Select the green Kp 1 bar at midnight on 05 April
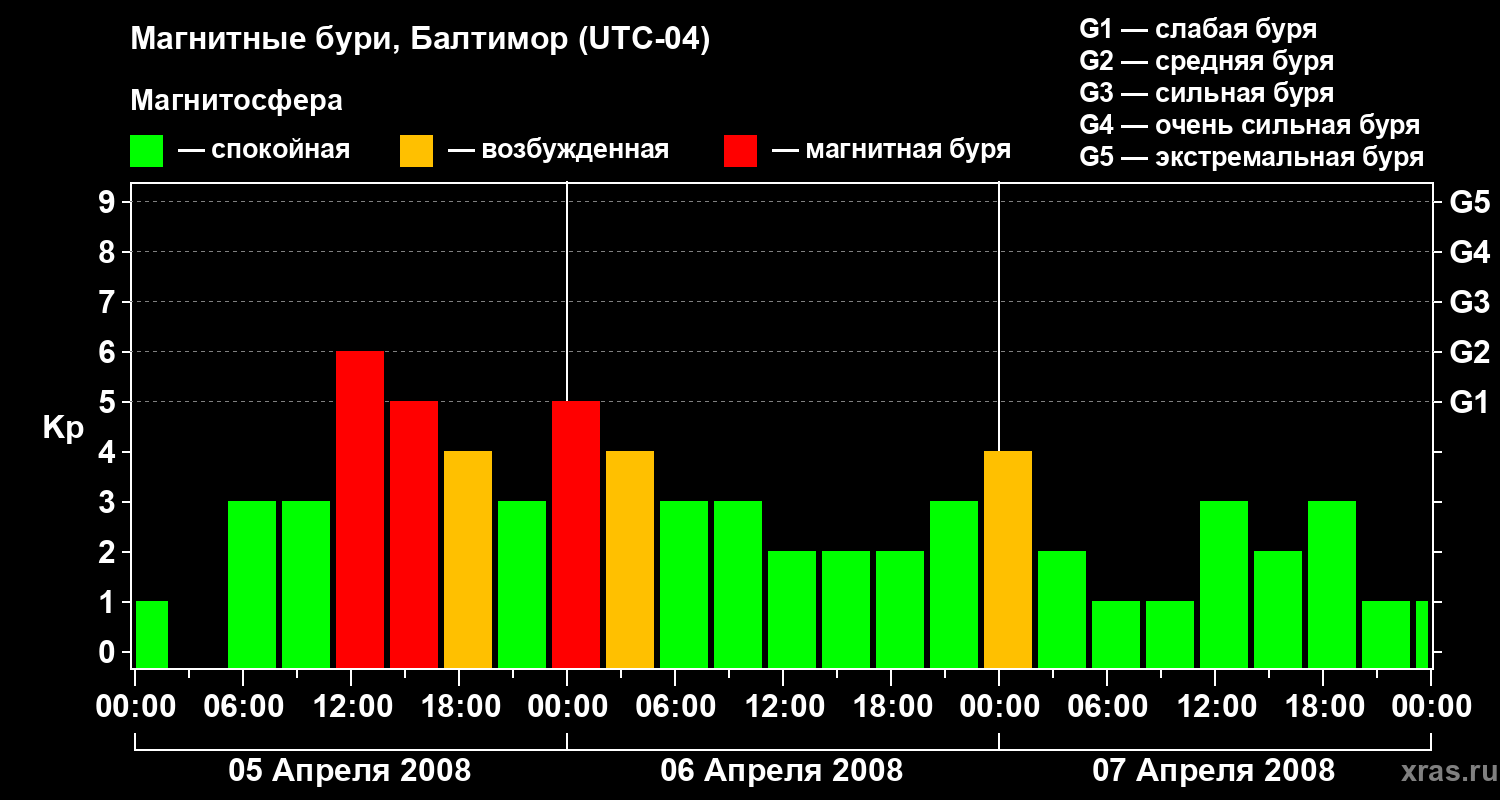Viewport: 1500px width, 800px height. click(152, 635)
